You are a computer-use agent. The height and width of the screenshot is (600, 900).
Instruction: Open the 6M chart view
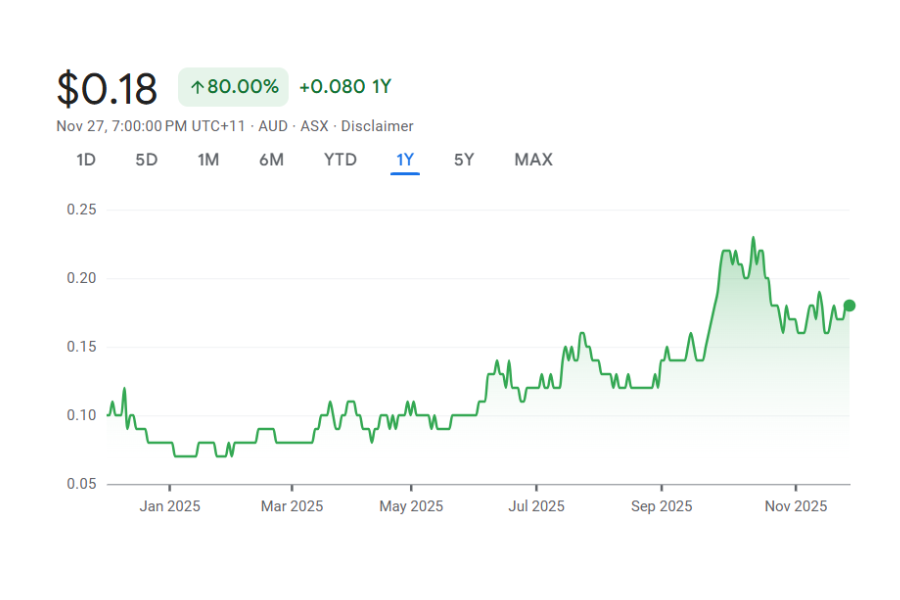click(x=271, y=160)
